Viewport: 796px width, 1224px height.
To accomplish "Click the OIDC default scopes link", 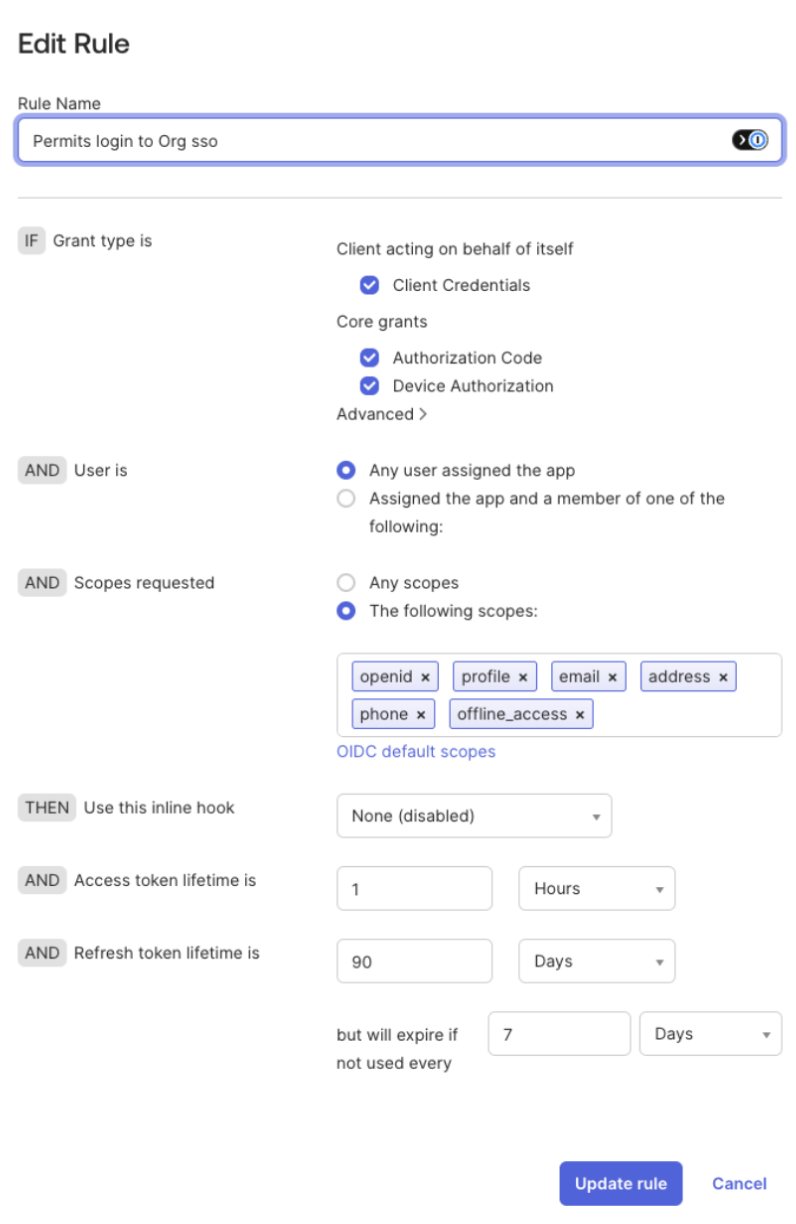I will pos(416,751).
